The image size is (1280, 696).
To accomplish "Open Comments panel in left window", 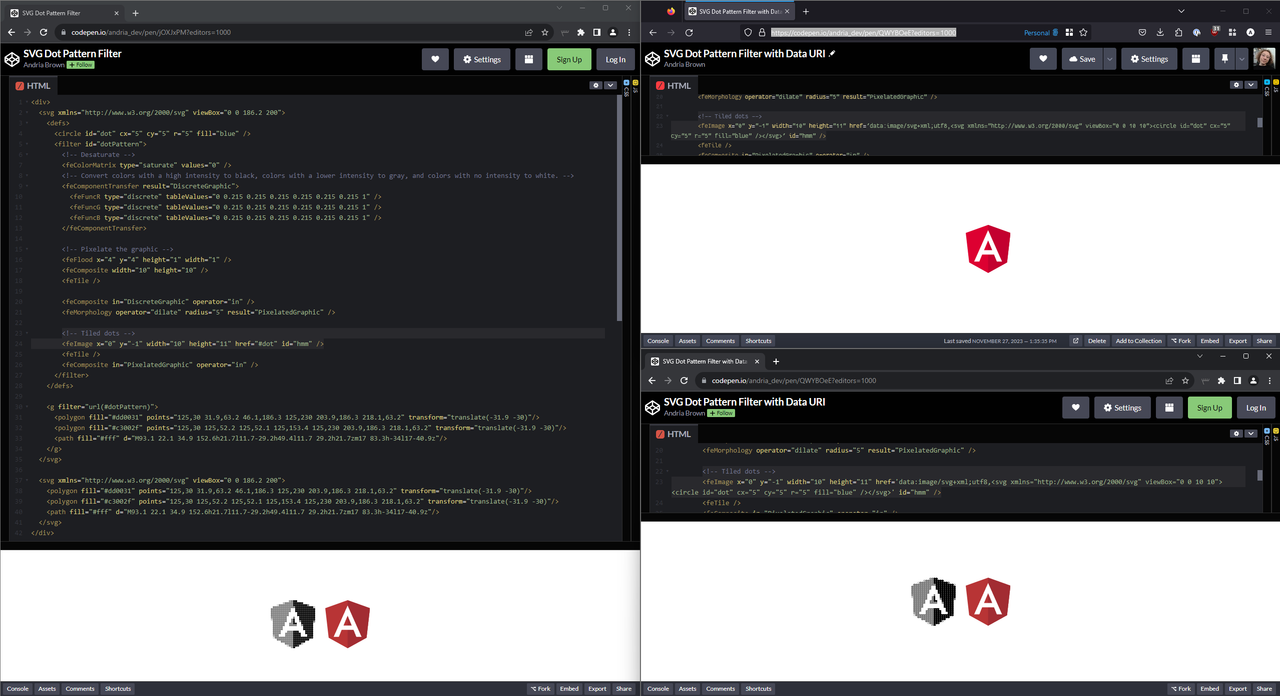I will click(x=80, y=689).
